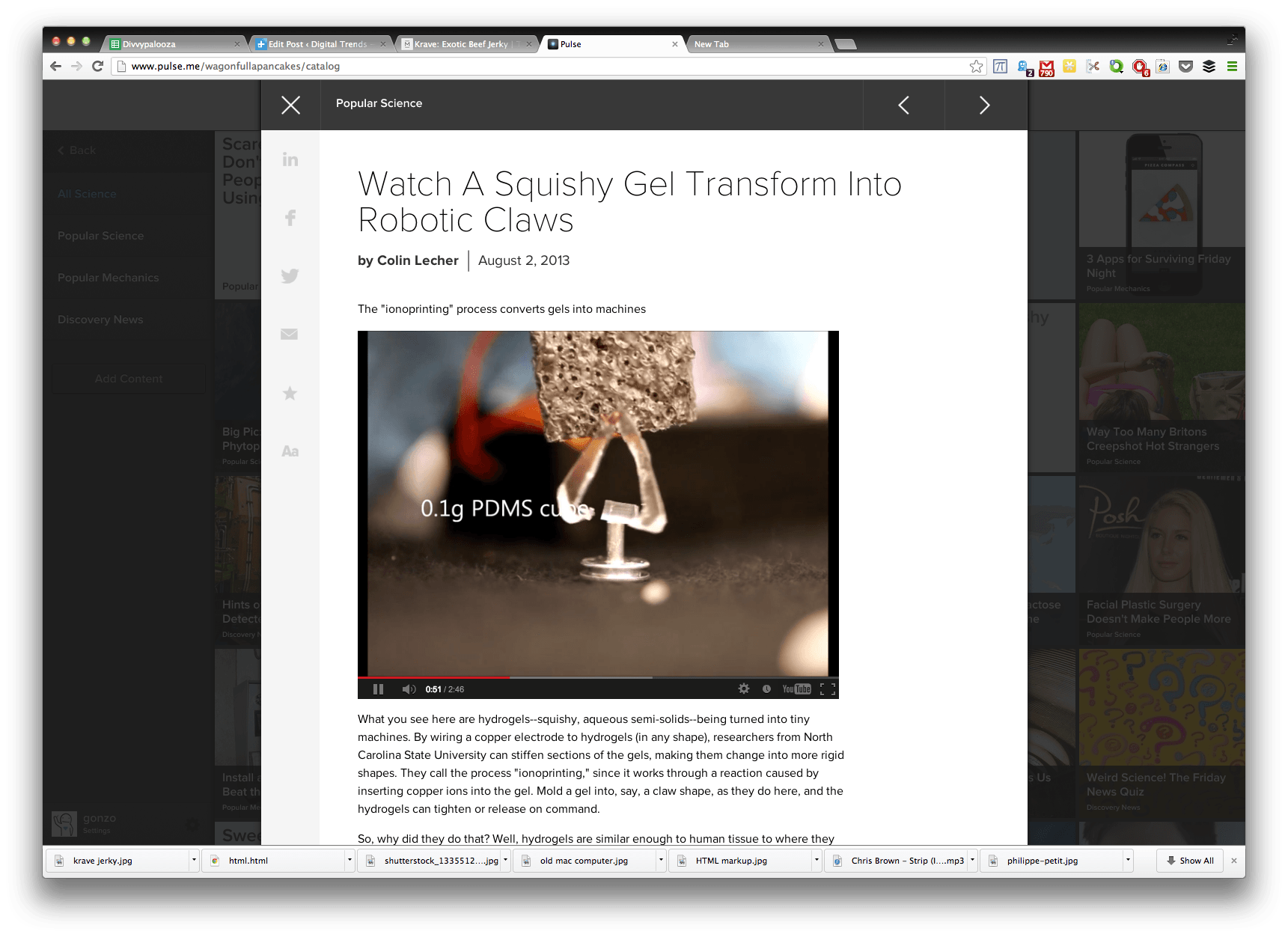
Task: Toggle video fullscreen mode
Action: click(828, 689)
